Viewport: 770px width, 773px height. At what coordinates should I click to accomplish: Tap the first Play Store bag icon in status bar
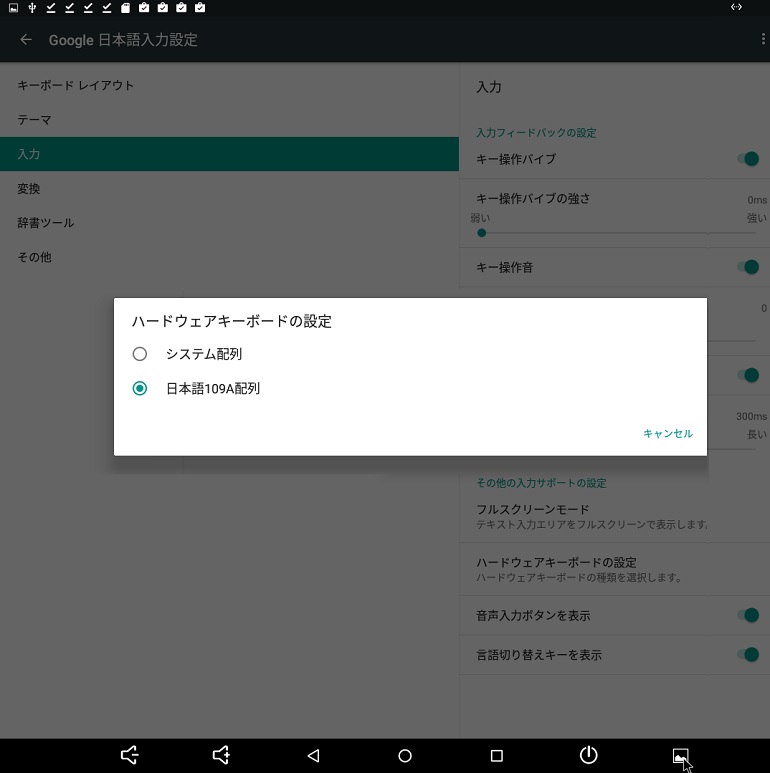point(144,7)
